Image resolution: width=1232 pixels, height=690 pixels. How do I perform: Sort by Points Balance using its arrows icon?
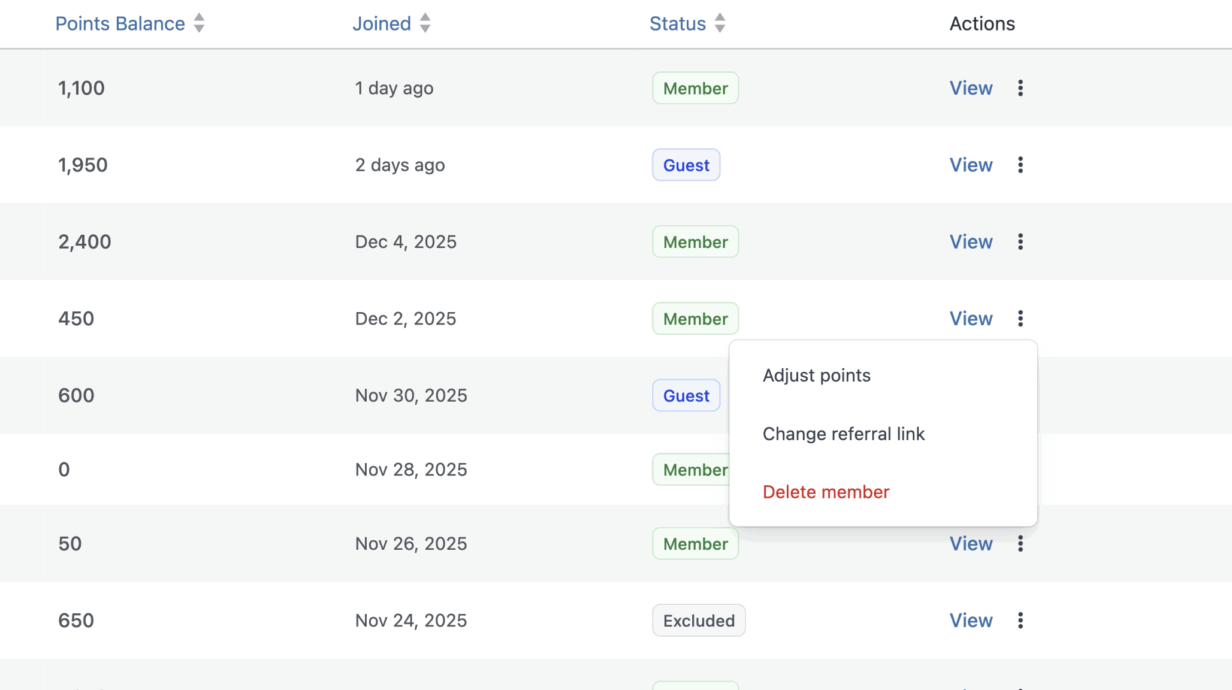tap(199, 24)
